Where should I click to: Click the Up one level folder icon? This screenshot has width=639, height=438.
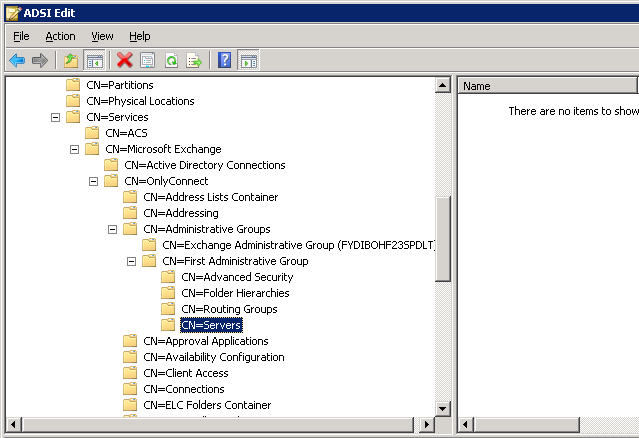[71, 61]
